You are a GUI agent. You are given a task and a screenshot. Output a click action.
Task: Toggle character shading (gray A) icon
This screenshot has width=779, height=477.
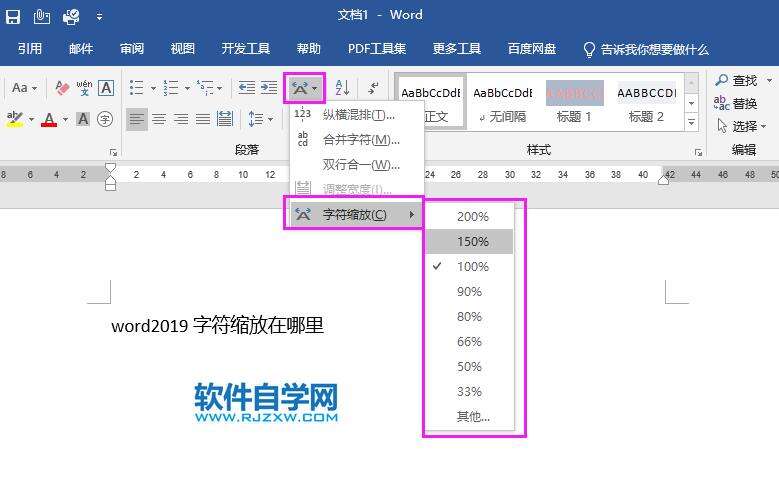pos(83,119)
